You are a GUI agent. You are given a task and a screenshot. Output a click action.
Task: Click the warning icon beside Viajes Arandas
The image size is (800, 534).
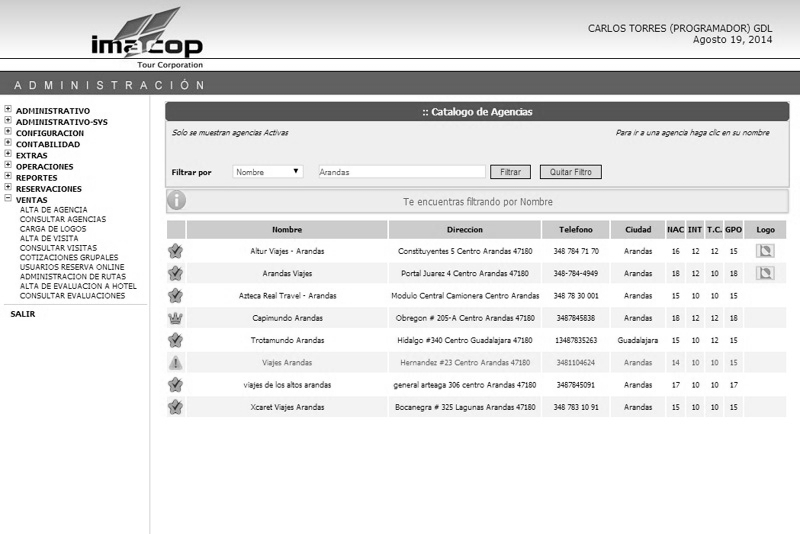click(176, 362)
